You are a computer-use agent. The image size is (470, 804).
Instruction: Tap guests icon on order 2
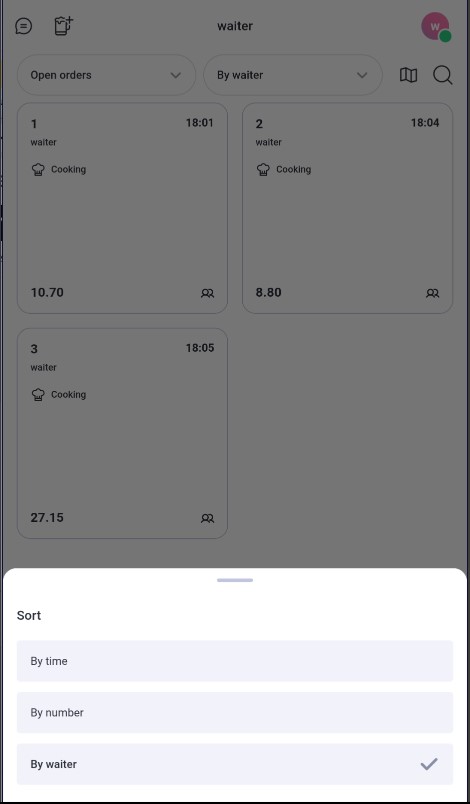click(x=432, y=293)
